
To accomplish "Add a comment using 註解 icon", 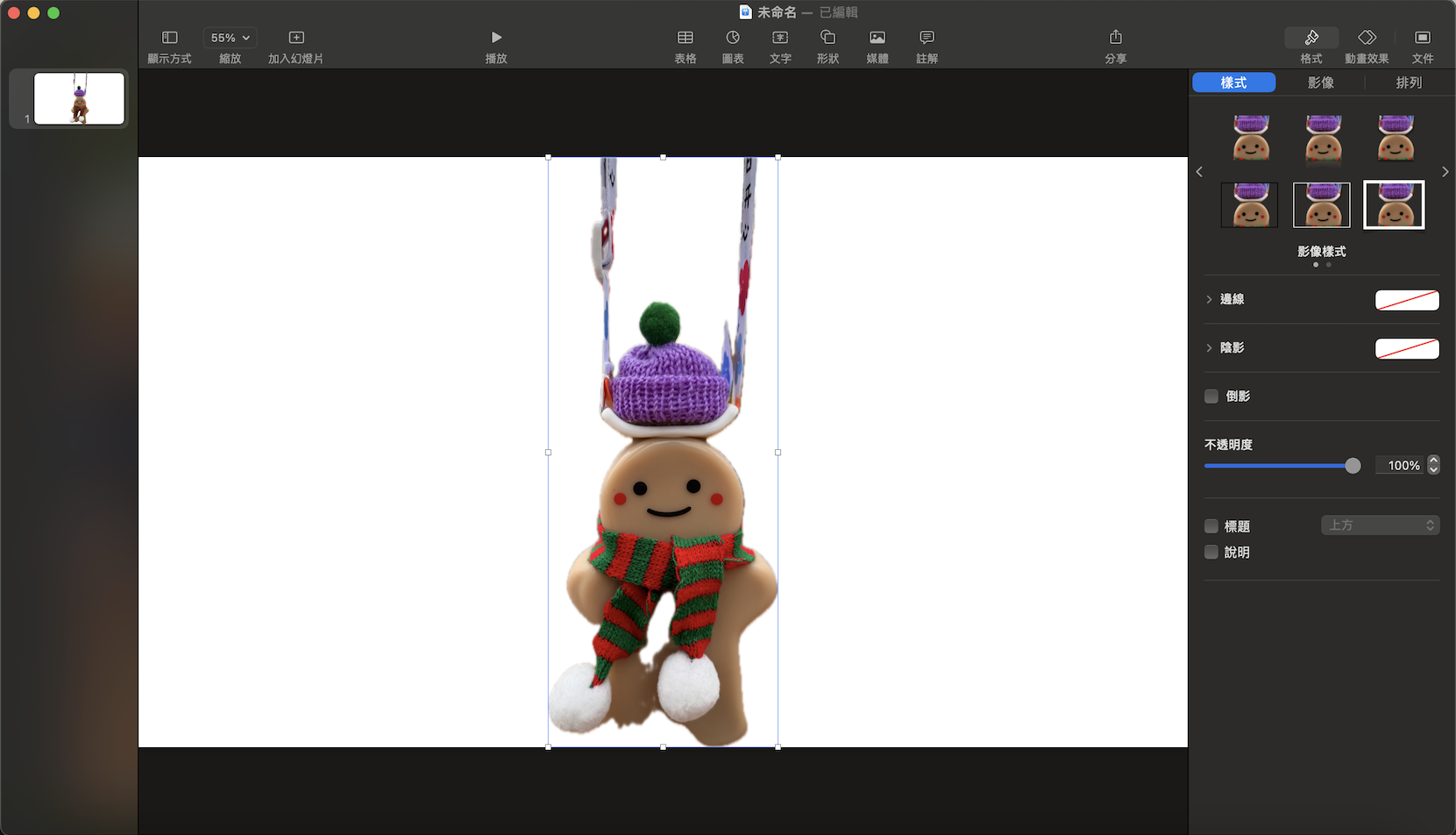I will pyautogui.click(x=927, y=38).
